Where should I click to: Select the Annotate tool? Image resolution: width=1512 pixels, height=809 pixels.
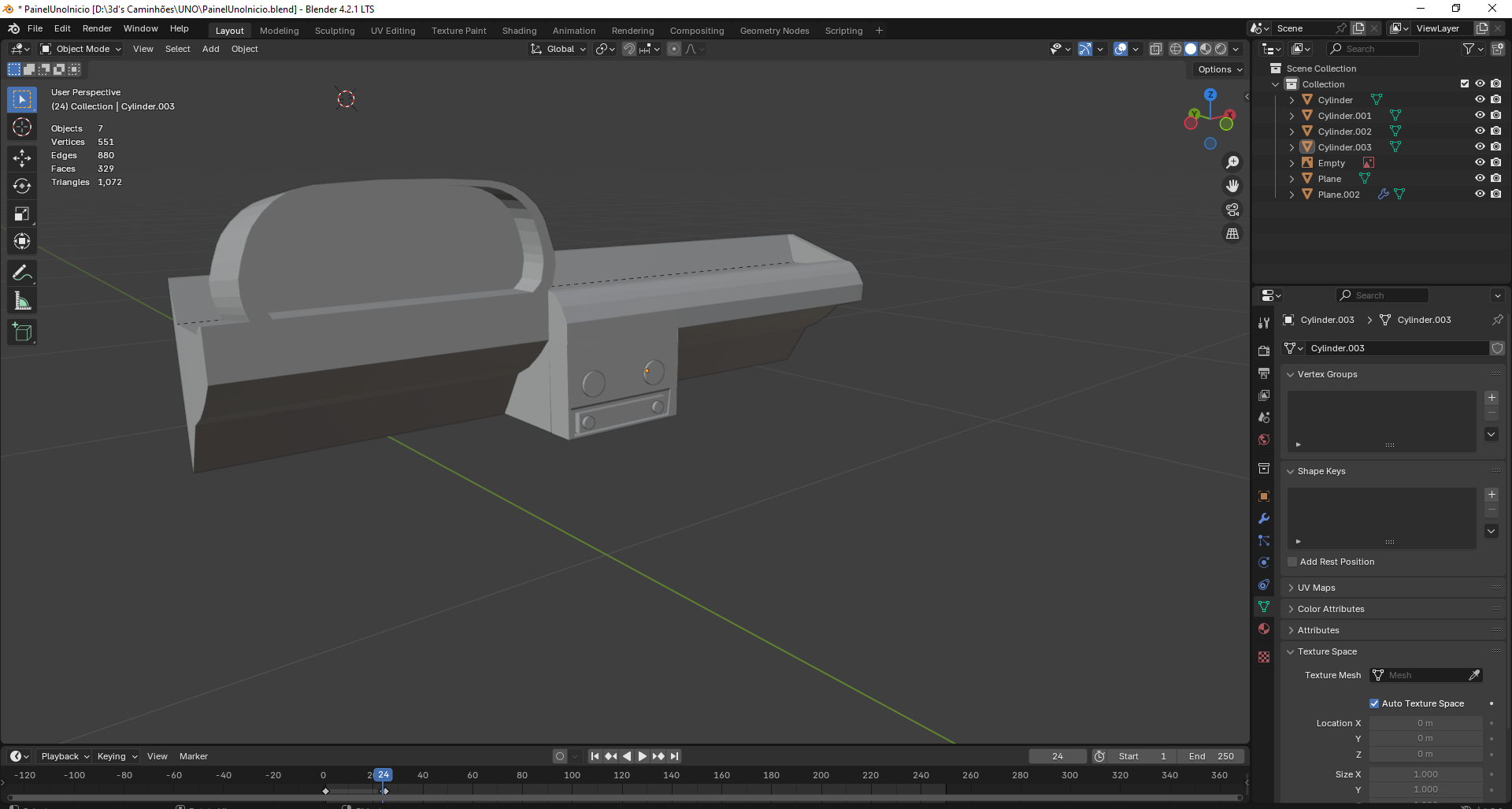22,273
